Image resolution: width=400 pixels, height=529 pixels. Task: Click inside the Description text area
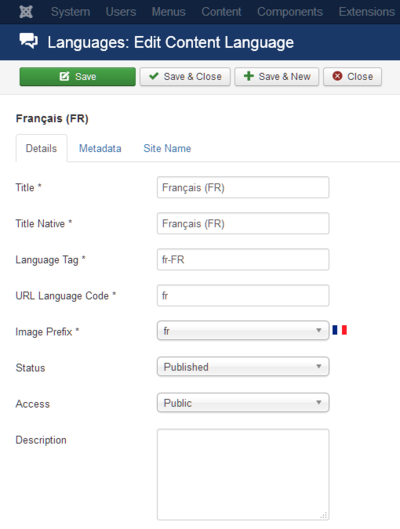(243, 475)
